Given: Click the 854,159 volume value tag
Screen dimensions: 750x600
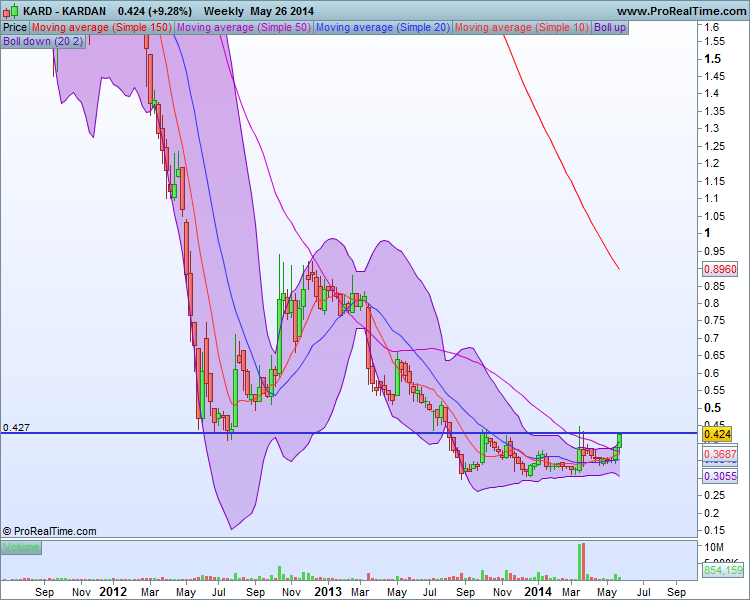Looking at the screenshot, I should point(723,570).
